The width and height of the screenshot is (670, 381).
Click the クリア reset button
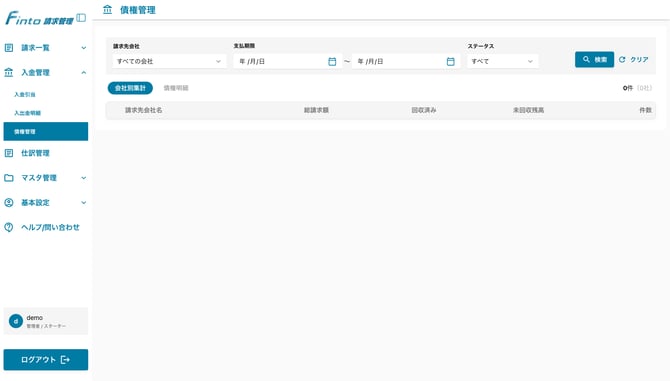(x=634, y=60)
